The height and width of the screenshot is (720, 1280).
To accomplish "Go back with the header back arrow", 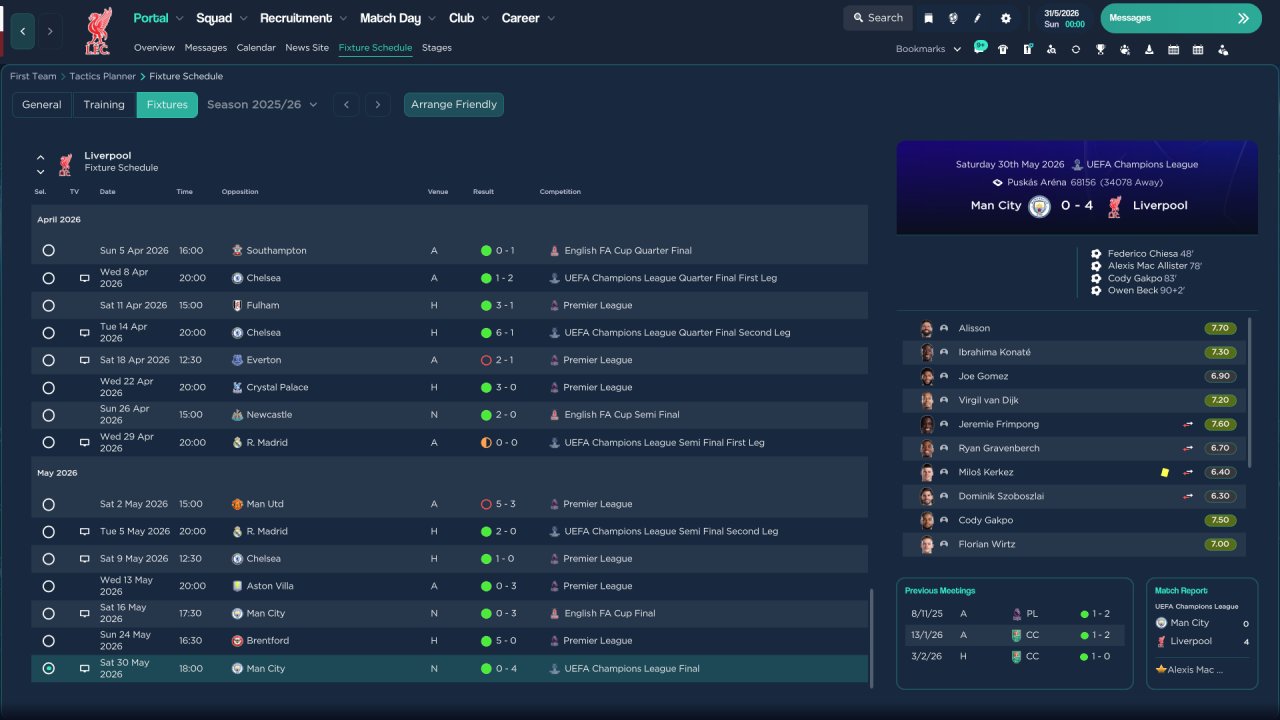I will (23, 31).
